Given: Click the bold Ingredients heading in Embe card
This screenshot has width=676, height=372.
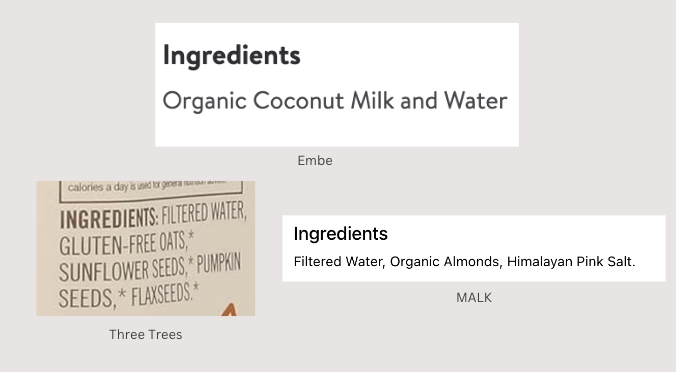Looking at the screenshot, I should (232, 56).
